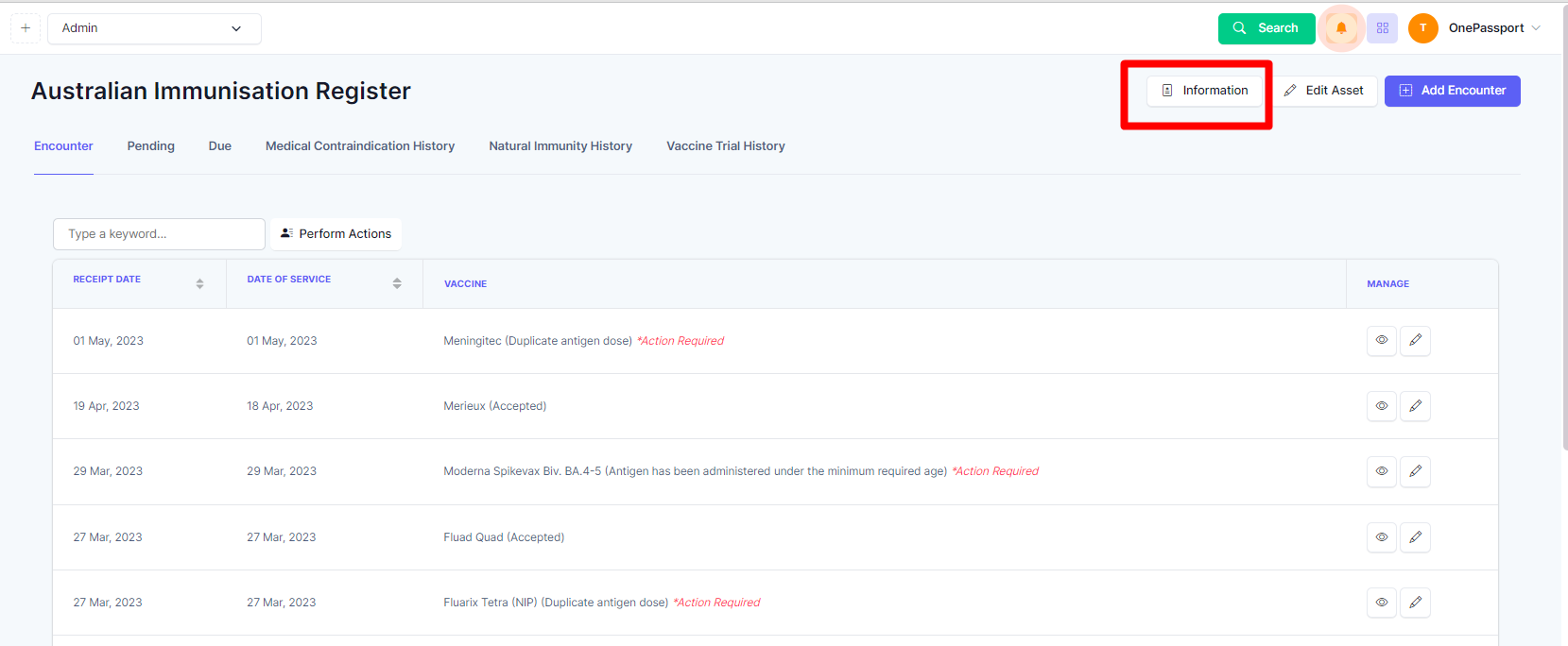View the Moderna Spikevax encounter eye icon
Screen dimensions: 1568x646
(1382, 471)
